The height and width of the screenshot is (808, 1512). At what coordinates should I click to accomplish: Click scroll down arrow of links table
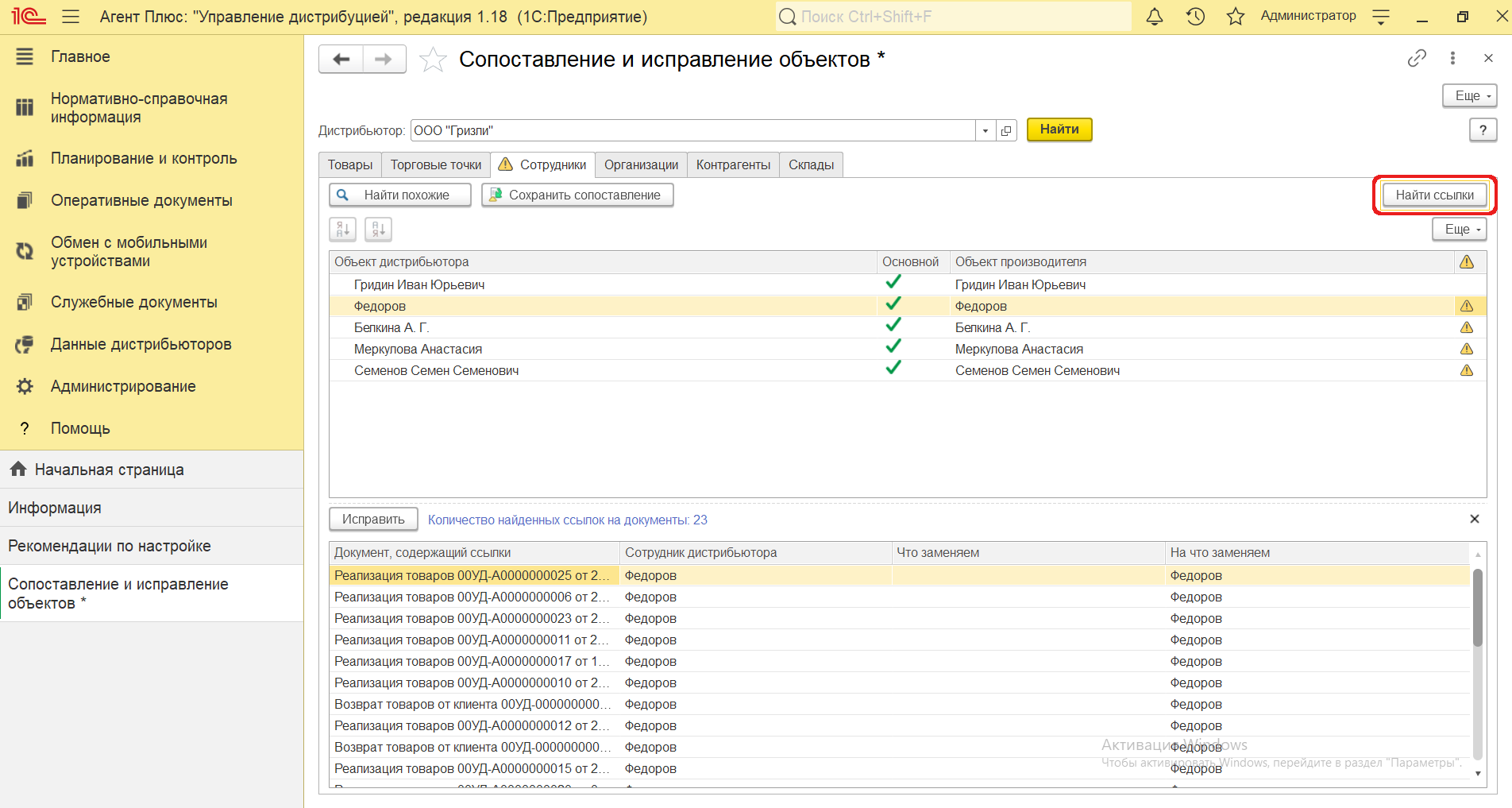[x=1478, y=773]
